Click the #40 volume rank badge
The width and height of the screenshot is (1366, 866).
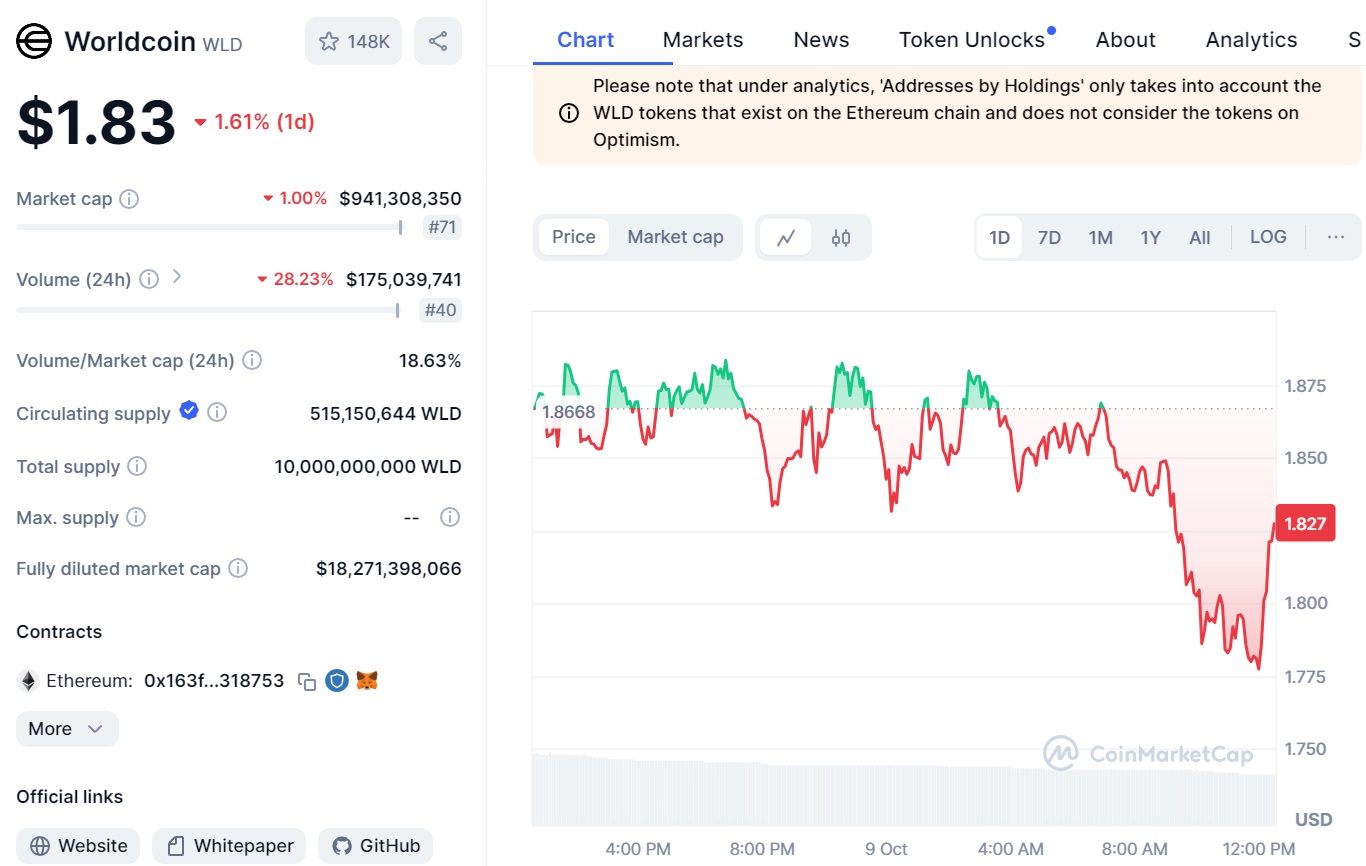tap(441, 310)
